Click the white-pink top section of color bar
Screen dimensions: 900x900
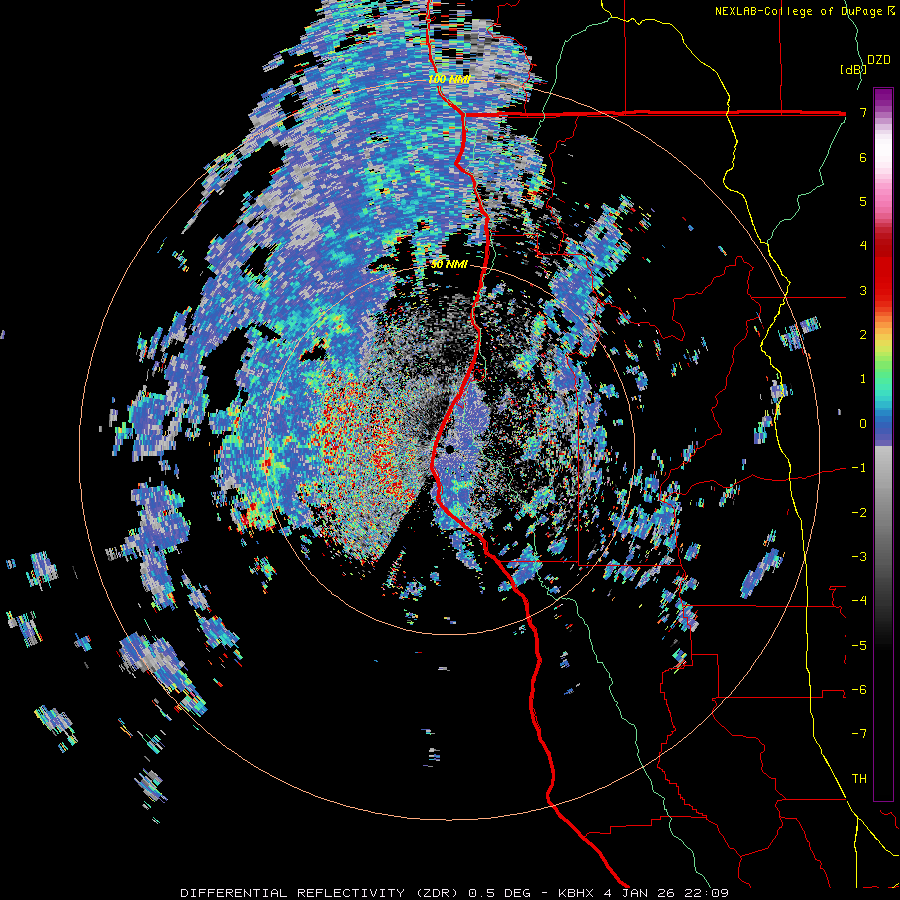pos(883,149)
